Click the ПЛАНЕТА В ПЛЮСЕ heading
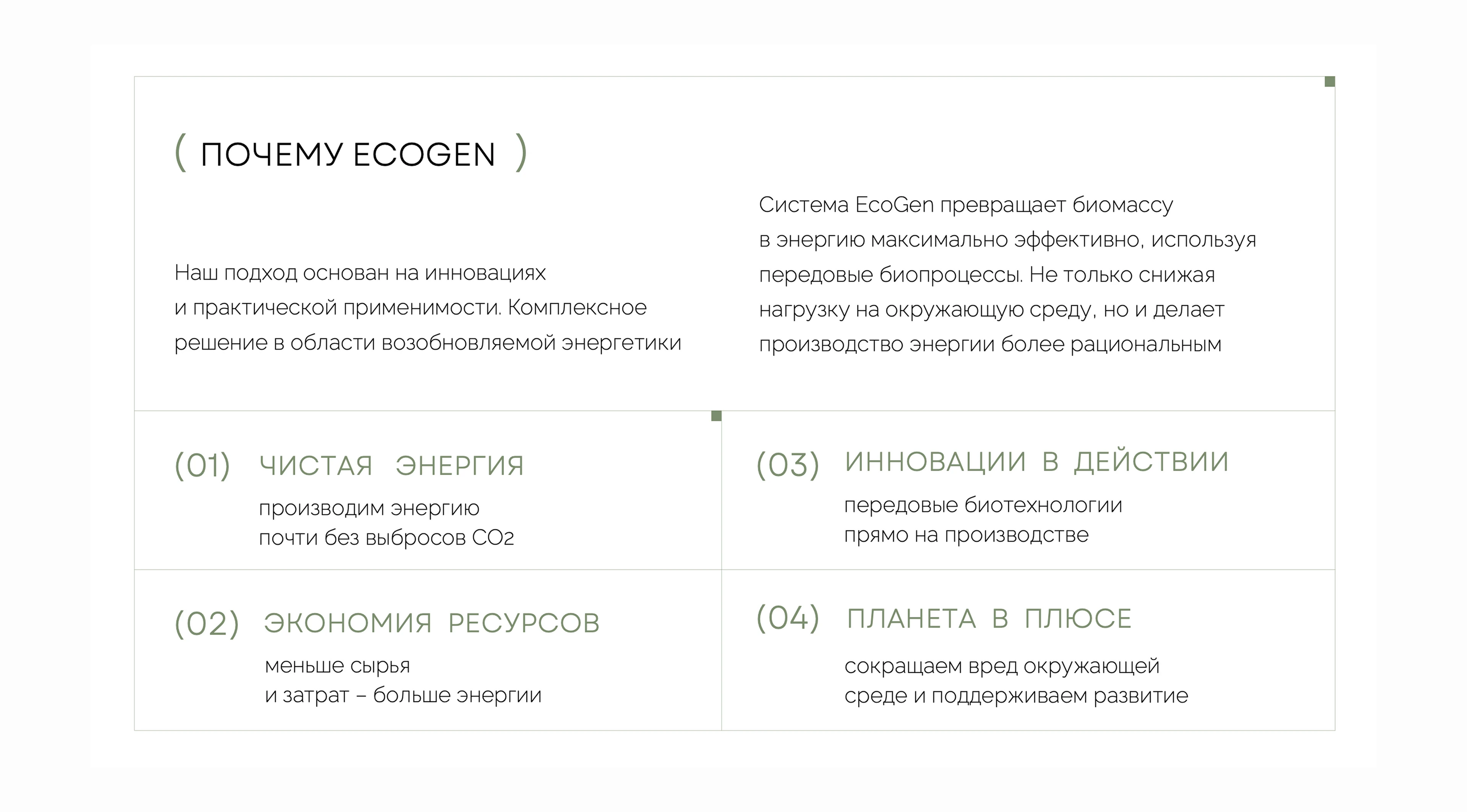Viewport: 1467px width, 812px height. (989, 619)
